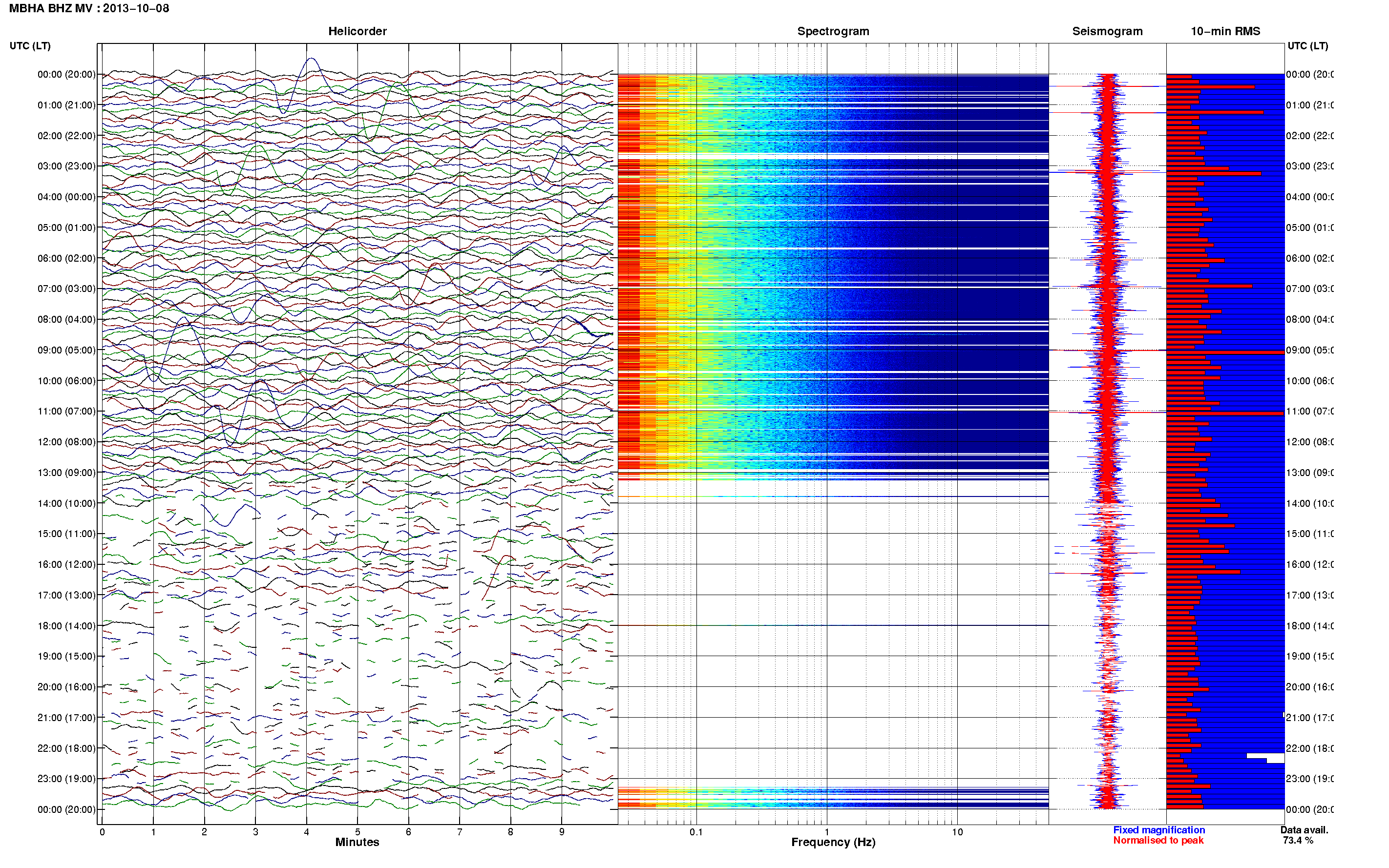Click the left 03:00 (23:00) time label
Viewport: 1389px width, 868px height.
click(66, 166)
